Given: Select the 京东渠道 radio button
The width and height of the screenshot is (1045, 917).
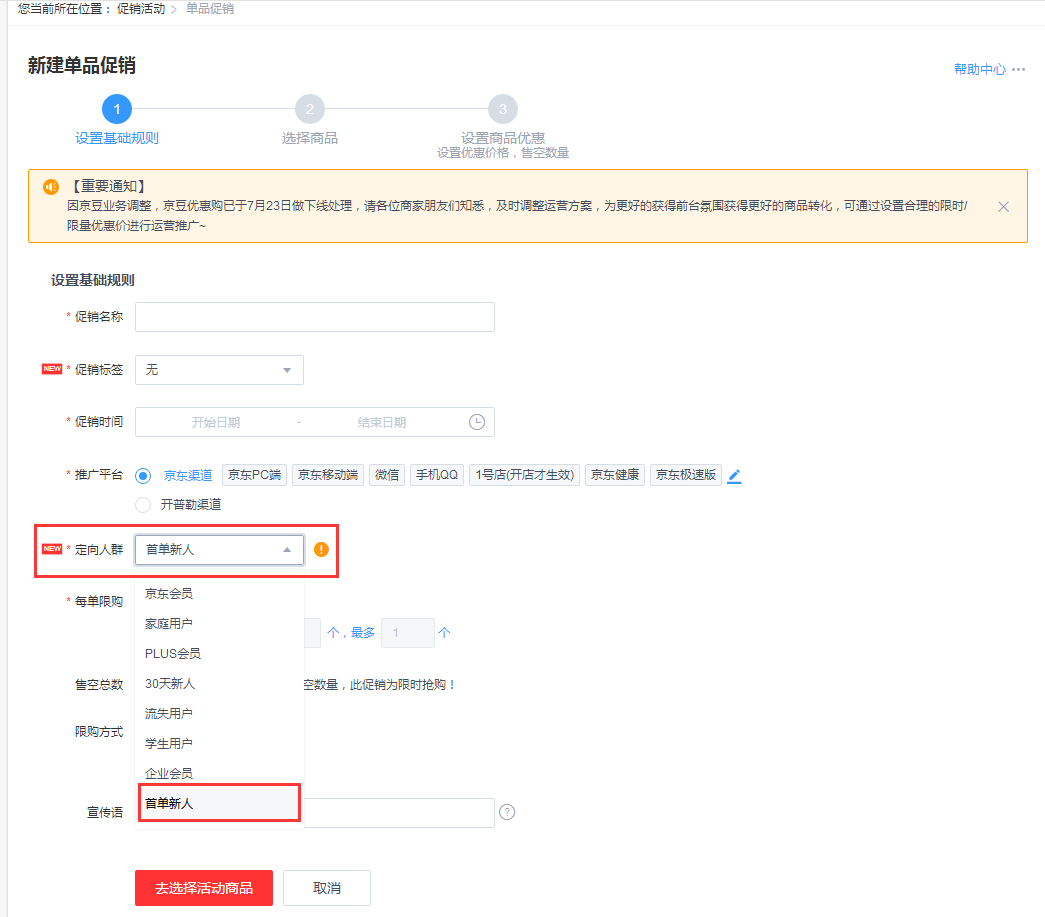Looking at the screenshot, I should 143,476.
